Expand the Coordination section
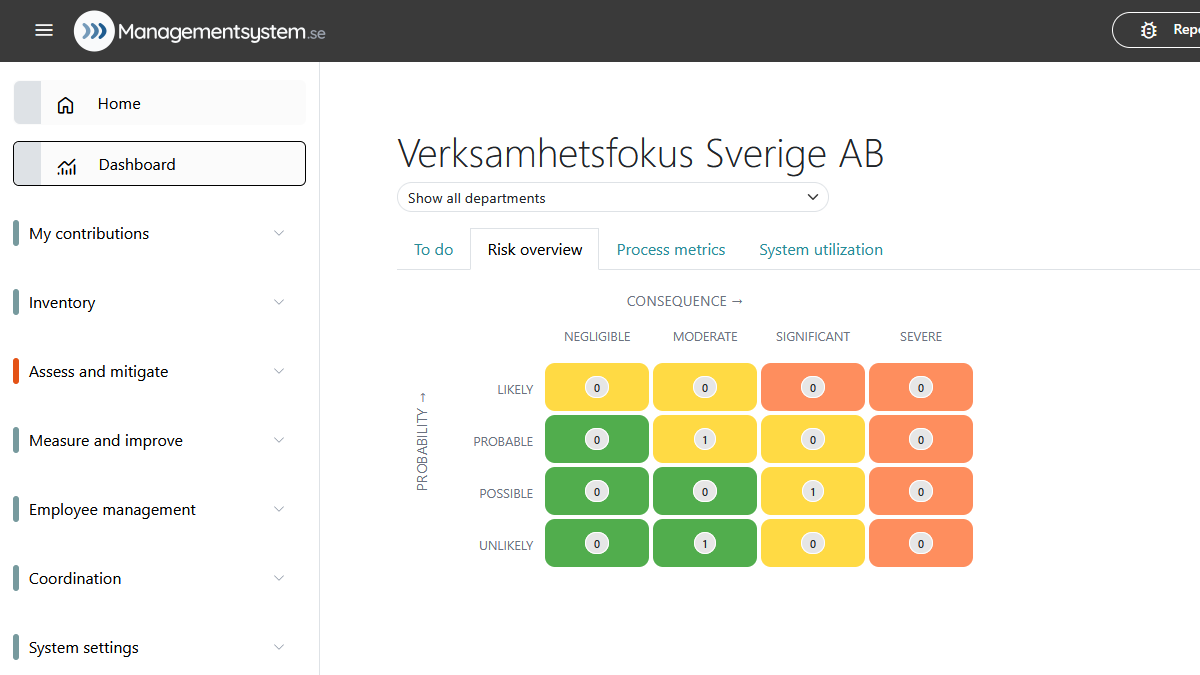Screen dimensions: 1200x675 tap(279, 578)
